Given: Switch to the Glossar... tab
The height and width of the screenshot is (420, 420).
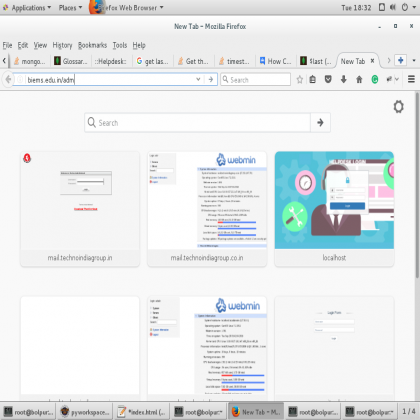Looking at the screenshot, I should click(71, 61).
